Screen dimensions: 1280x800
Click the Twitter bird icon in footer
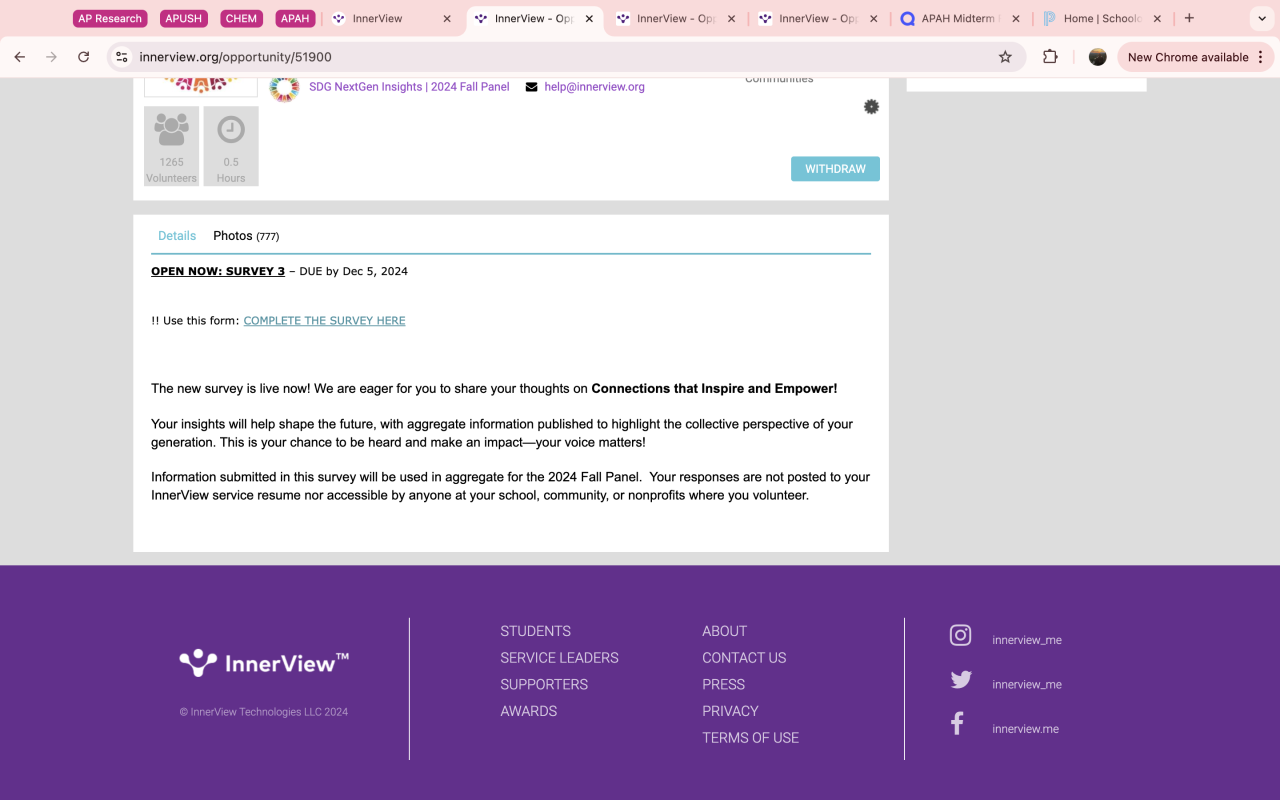[x=961, y=680]
